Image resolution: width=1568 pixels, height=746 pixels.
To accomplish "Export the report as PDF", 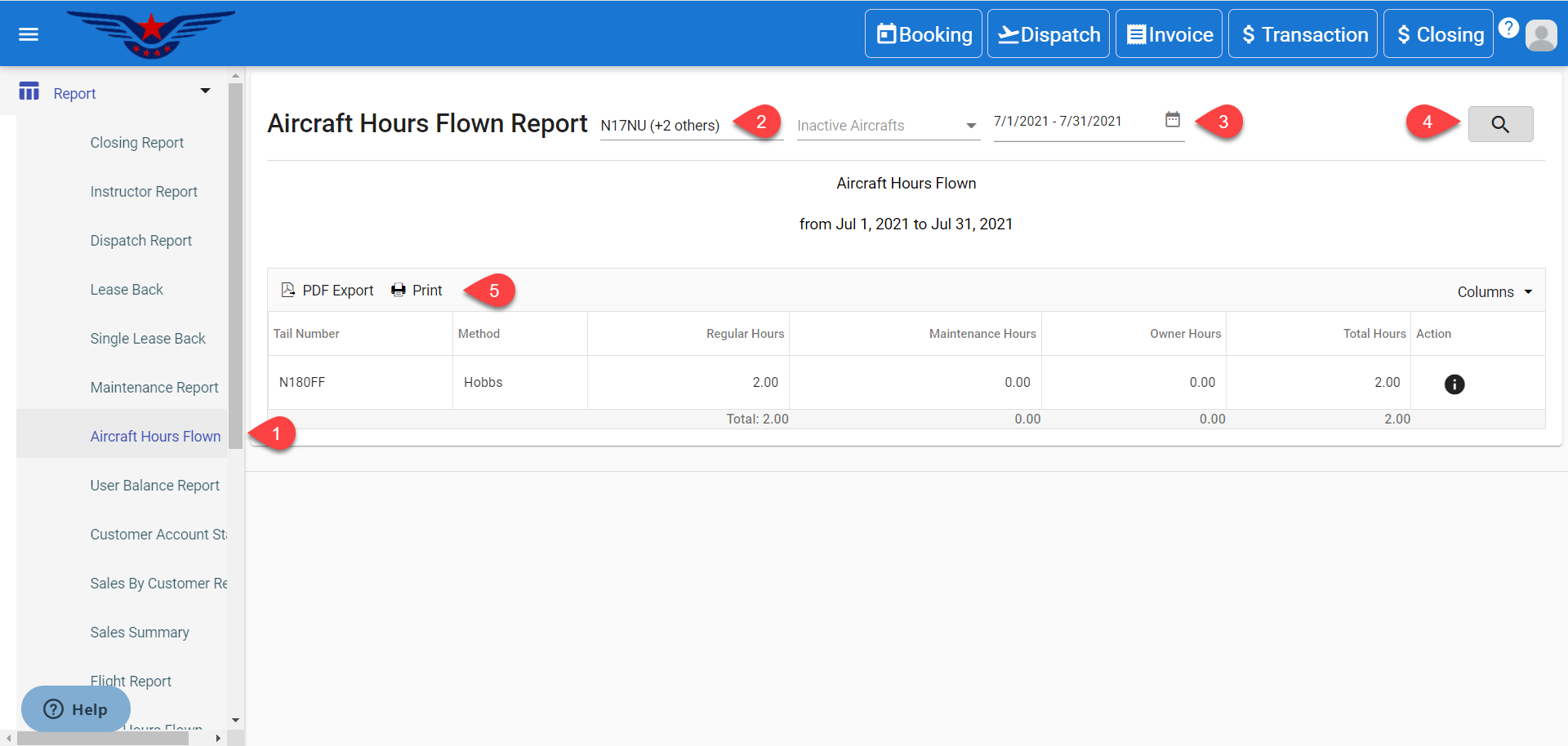I will click(327, 291).
